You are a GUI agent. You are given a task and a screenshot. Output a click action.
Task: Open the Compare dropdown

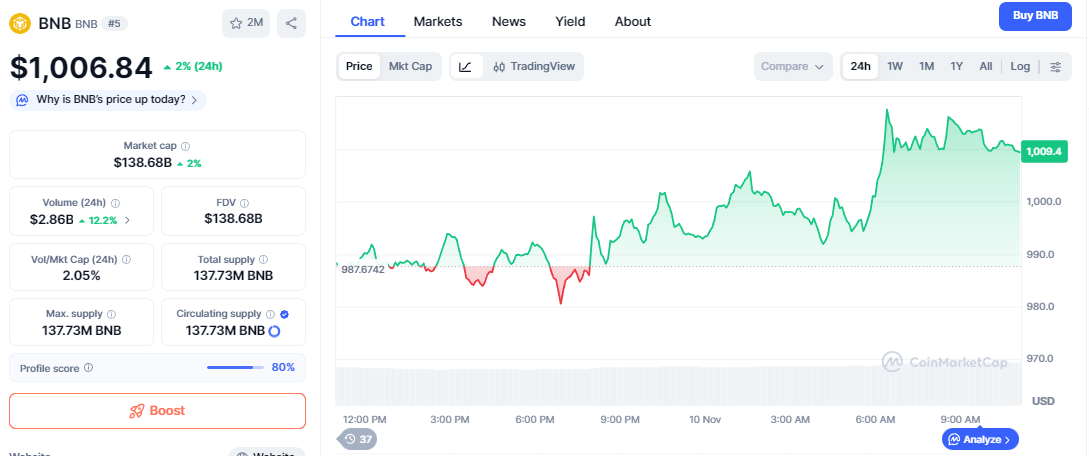click(792, 67)
